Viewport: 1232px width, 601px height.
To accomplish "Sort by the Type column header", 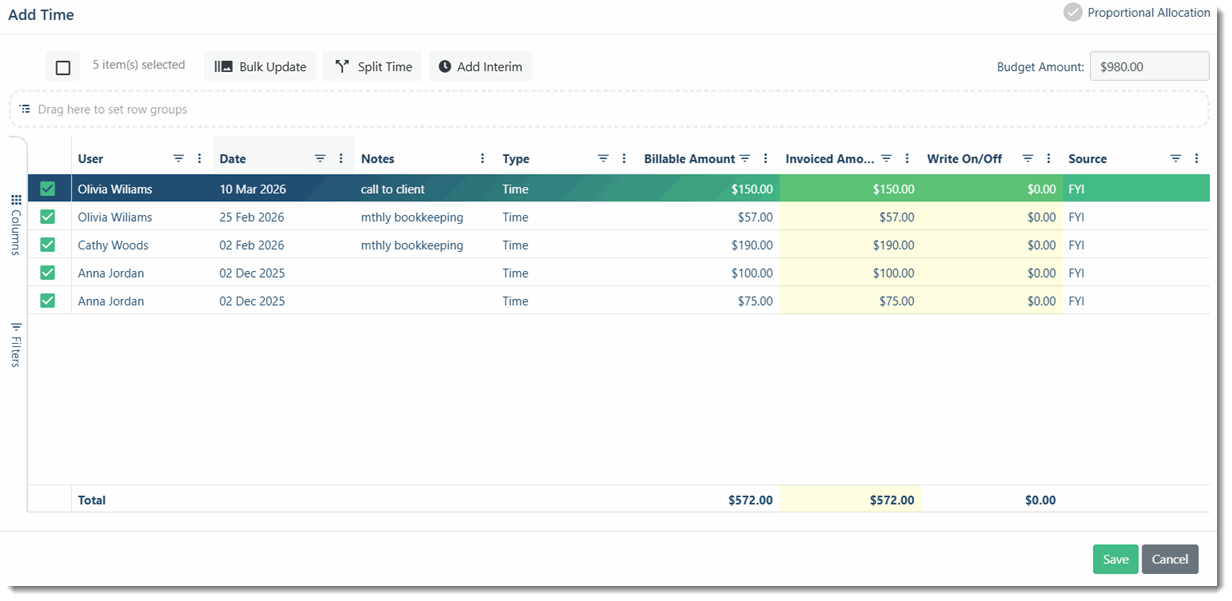I will (516, 159).
